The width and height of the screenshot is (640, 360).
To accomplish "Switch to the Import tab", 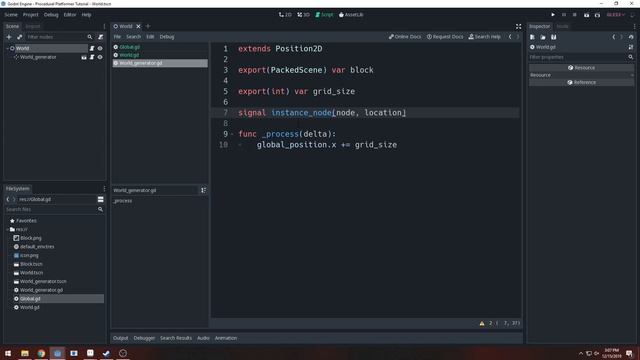I will 33,26.
